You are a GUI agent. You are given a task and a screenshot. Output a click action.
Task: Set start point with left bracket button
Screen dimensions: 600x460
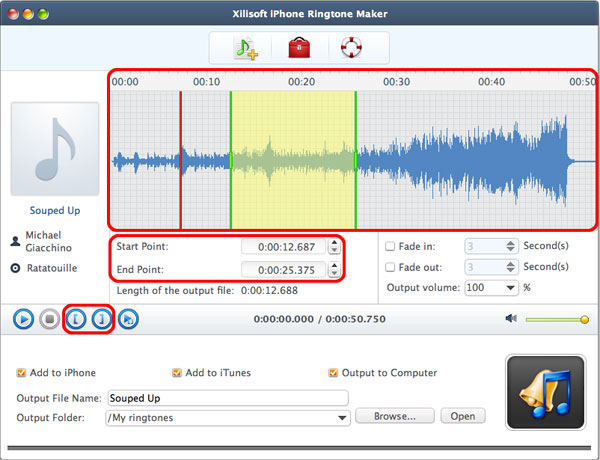[75, 319]
